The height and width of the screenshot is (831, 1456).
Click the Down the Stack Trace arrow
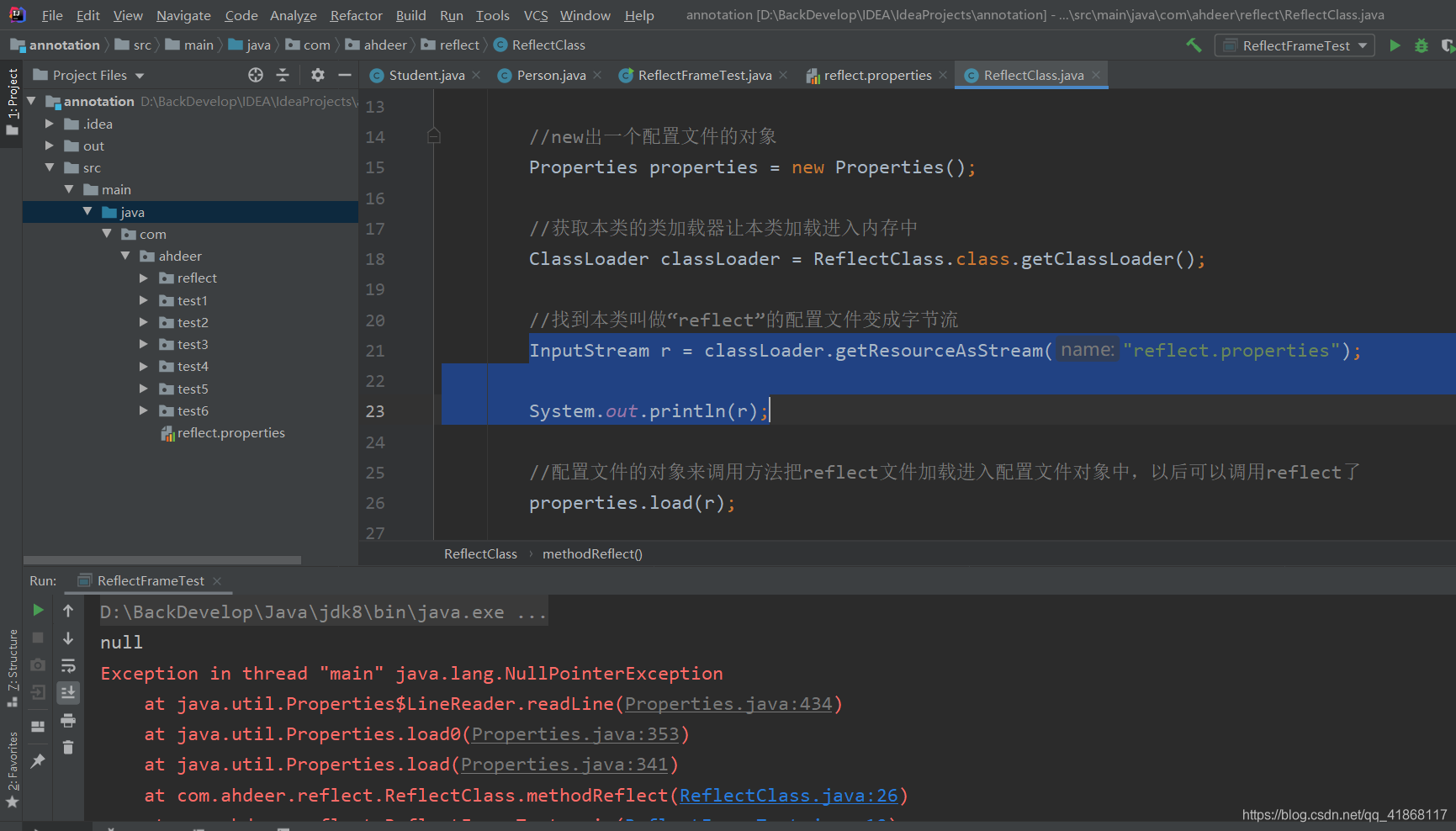pos(68,638)
